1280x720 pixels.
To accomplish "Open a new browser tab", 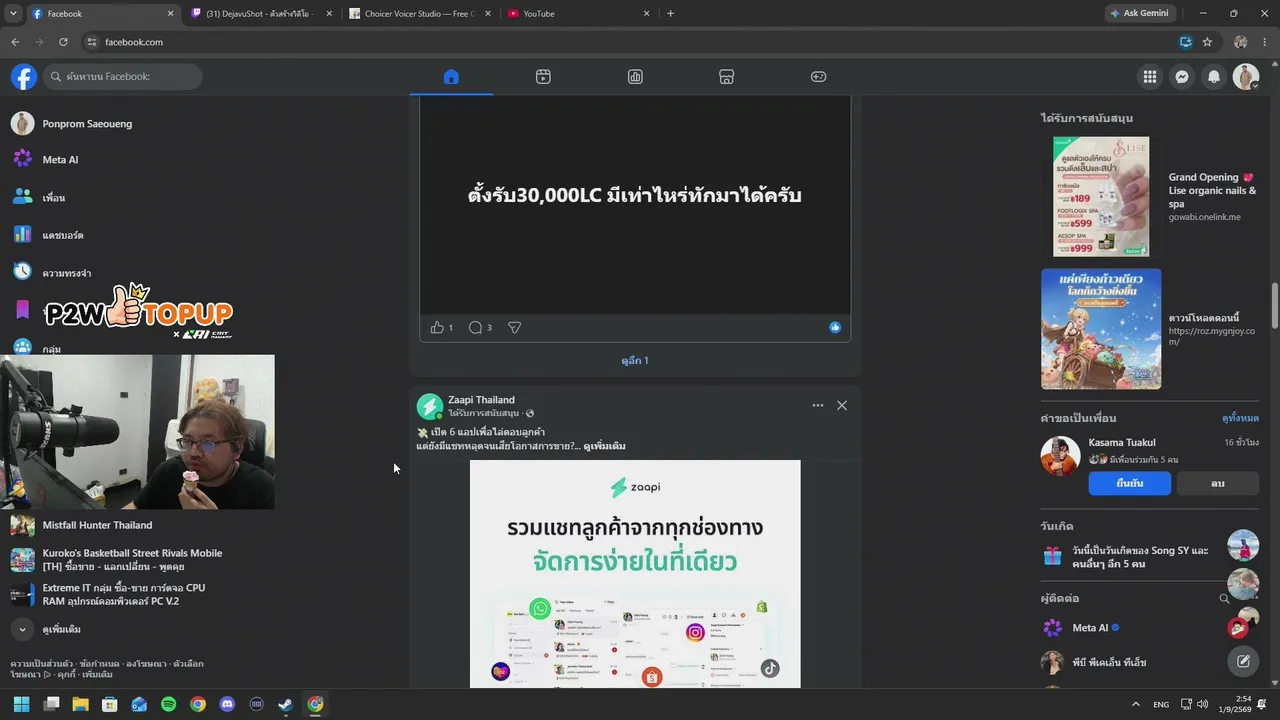I will pos(670,14).
